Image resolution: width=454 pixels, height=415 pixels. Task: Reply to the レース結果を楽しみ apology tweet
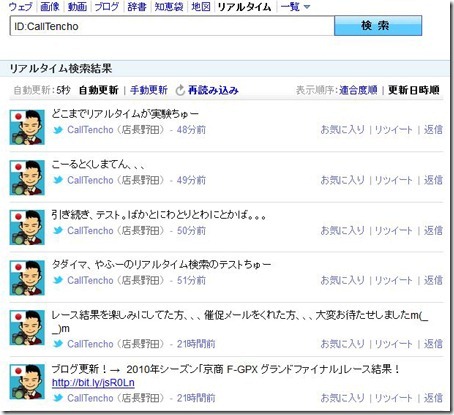pos(433,344)
